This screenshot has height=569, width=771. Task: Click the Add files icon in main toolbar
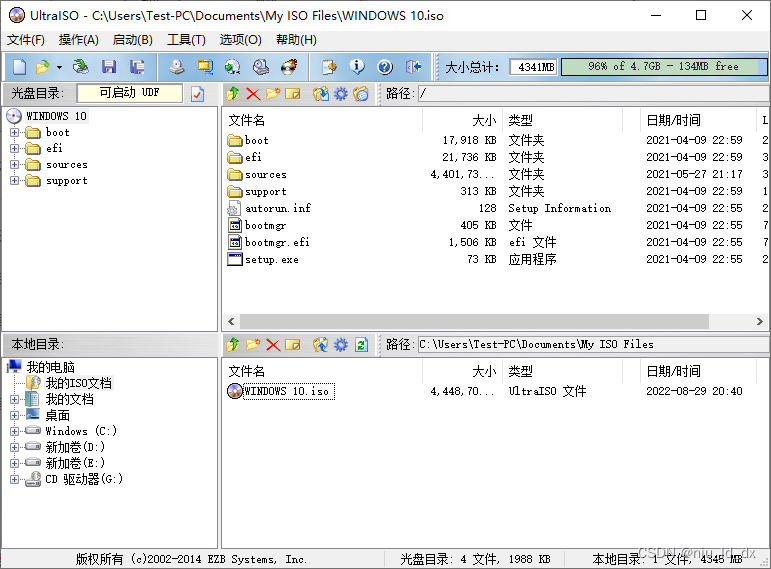[x=329, y=67]
